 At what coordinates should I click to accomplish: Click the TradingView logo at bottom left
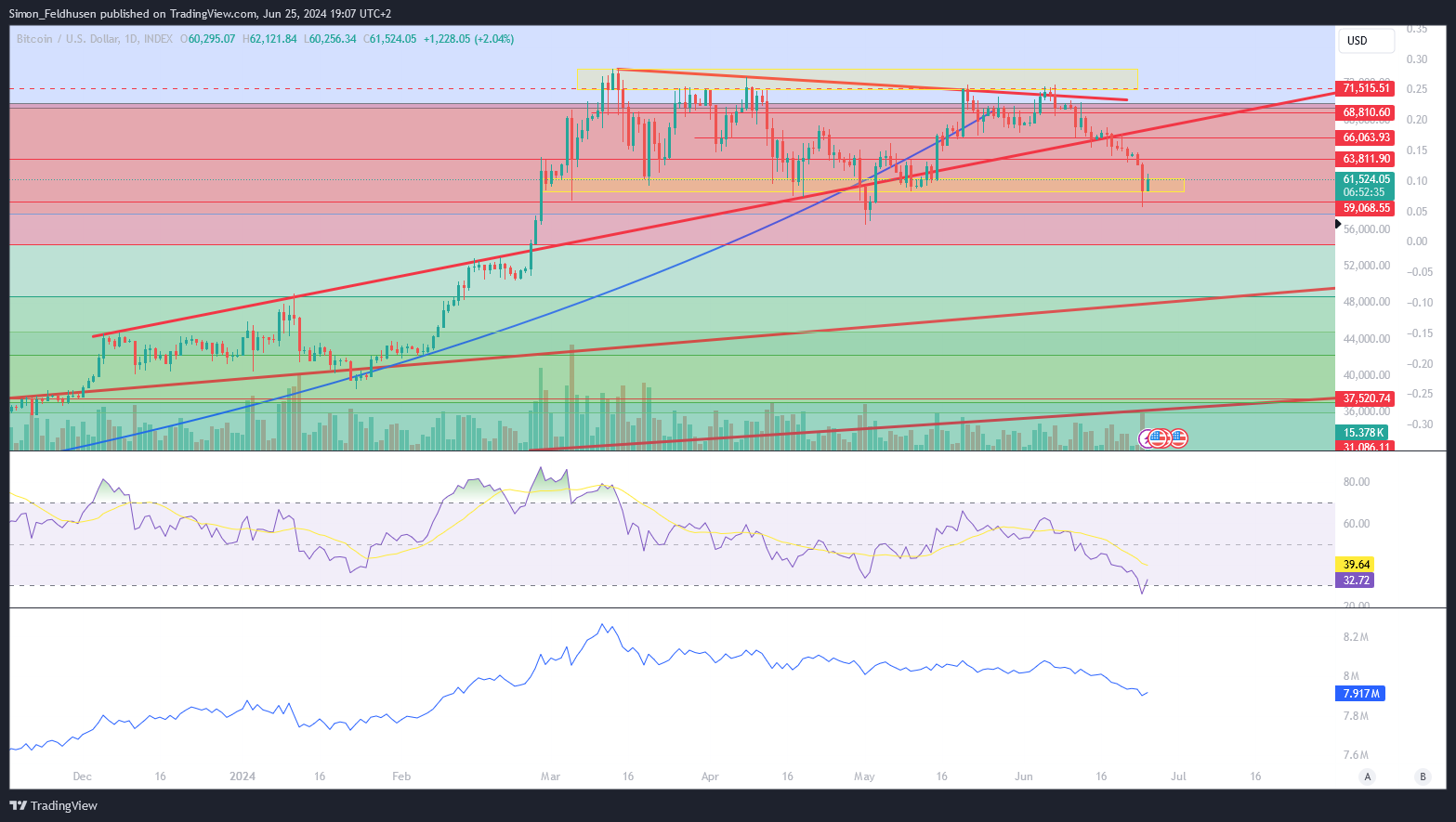(53, 805)
